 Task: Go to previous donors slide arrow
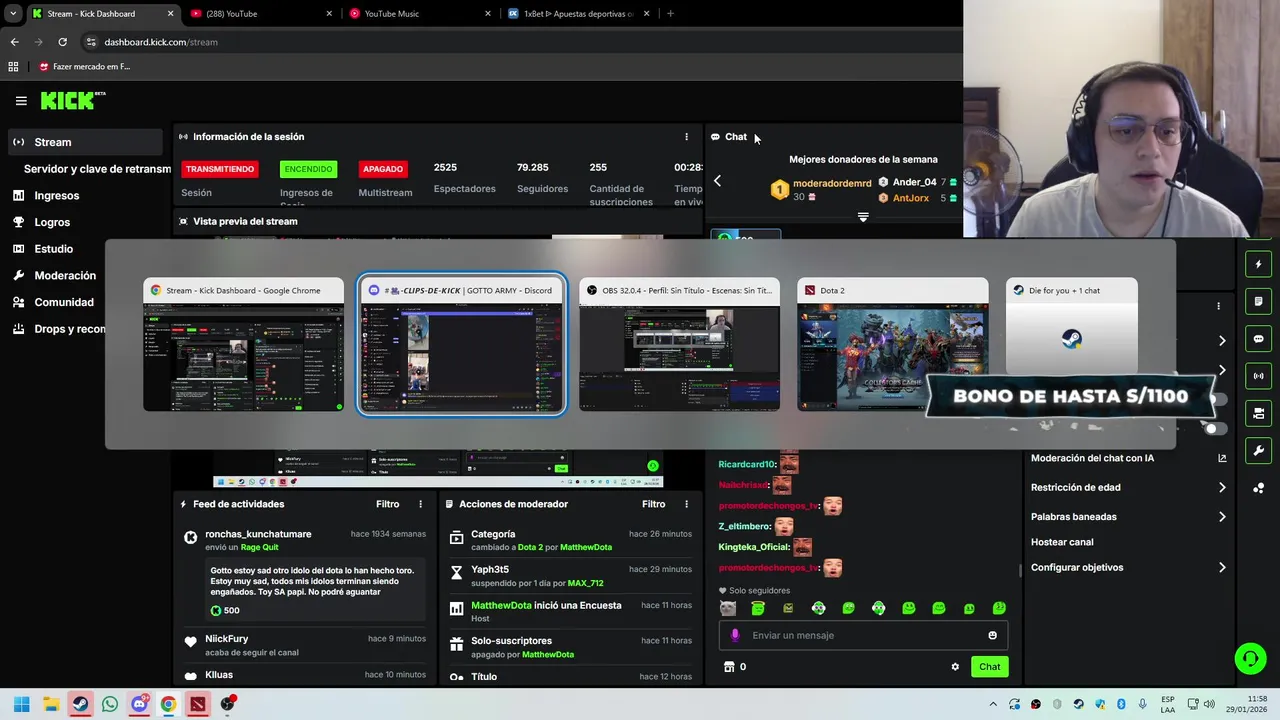coord(717,181)
